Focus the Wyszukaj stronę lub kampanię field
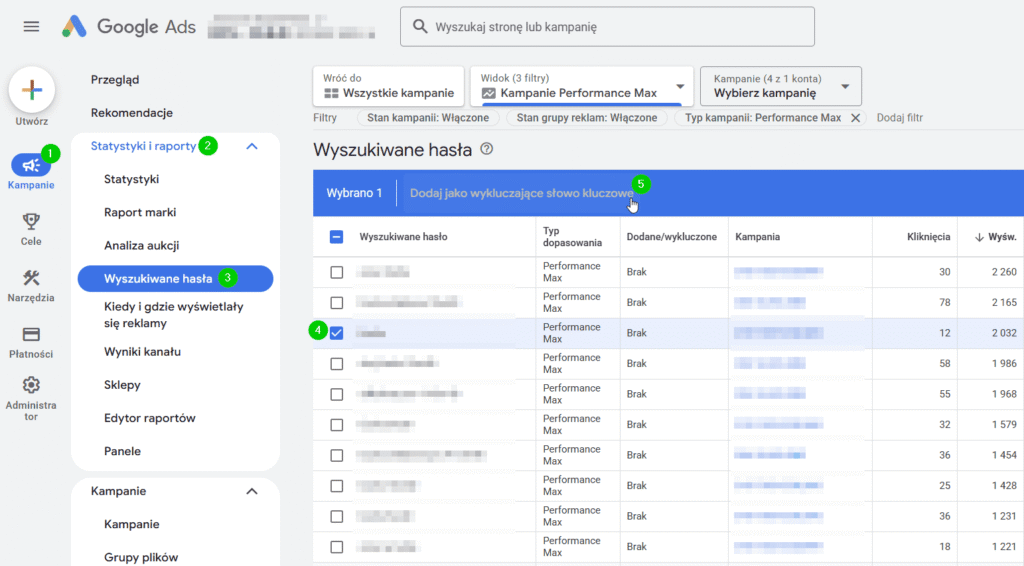1024x566 pixels. [x=607, y=27]
